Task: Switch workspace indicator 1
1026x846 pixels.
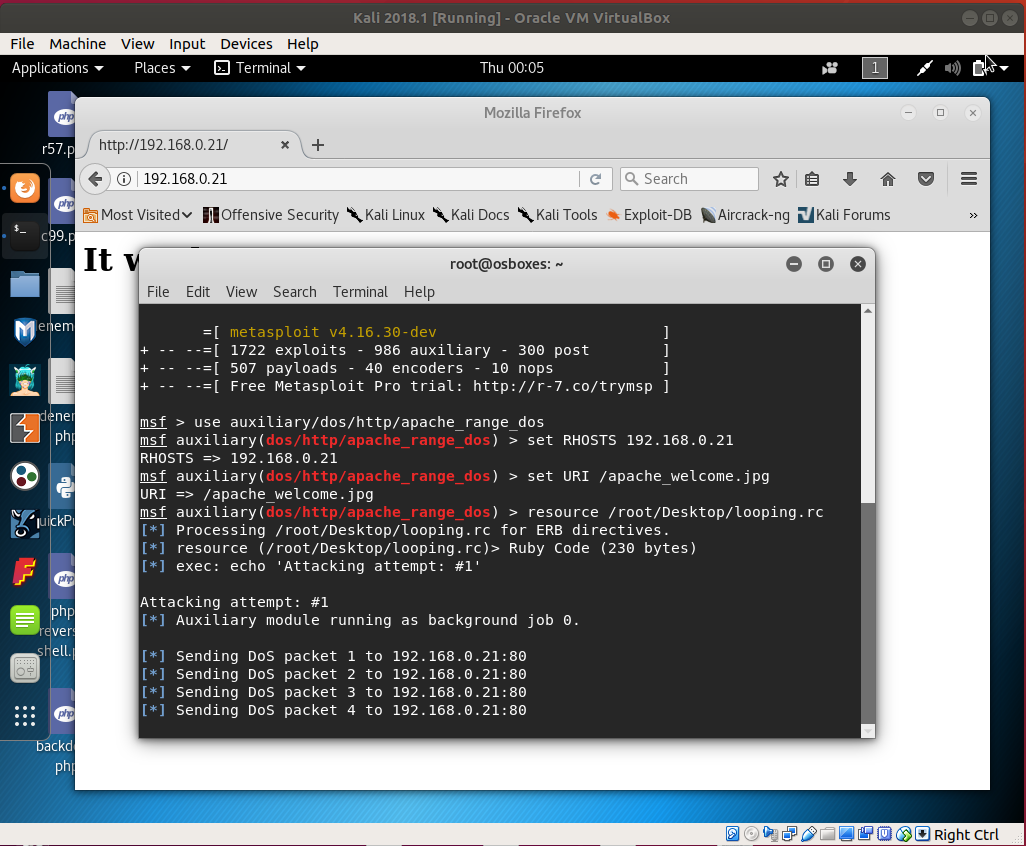Action: pos(875,68)
